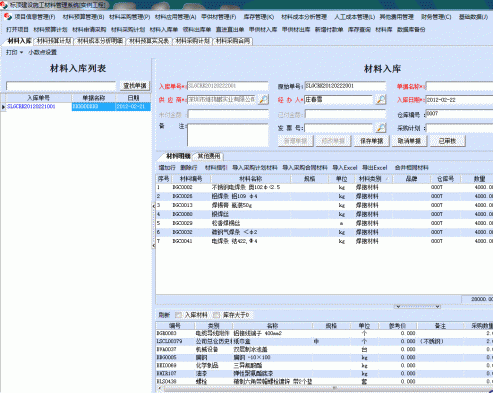
Task: Open the 材料采购管理(P) menu
Action: tap(129, 17)
